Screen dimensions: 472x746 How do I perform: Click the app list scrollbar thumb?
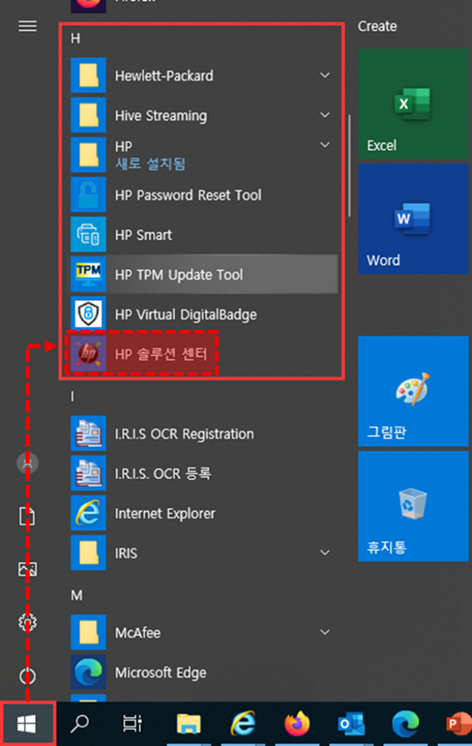coord(350,166)
